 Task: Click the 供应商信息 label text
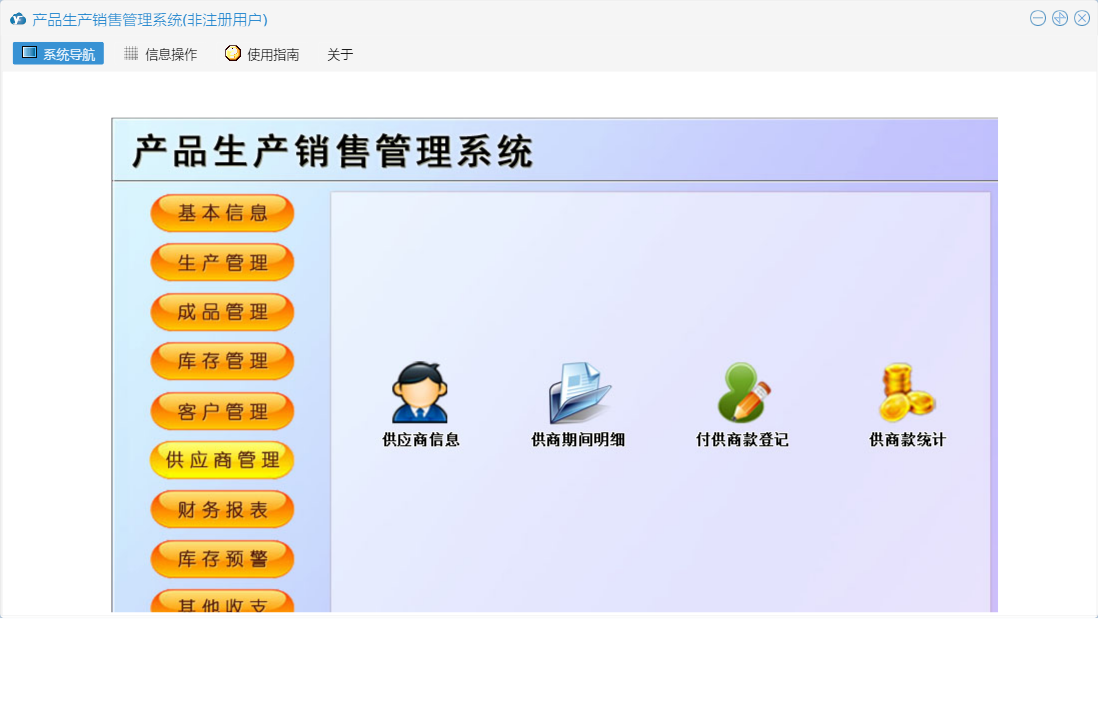click(x=421, y=440)
